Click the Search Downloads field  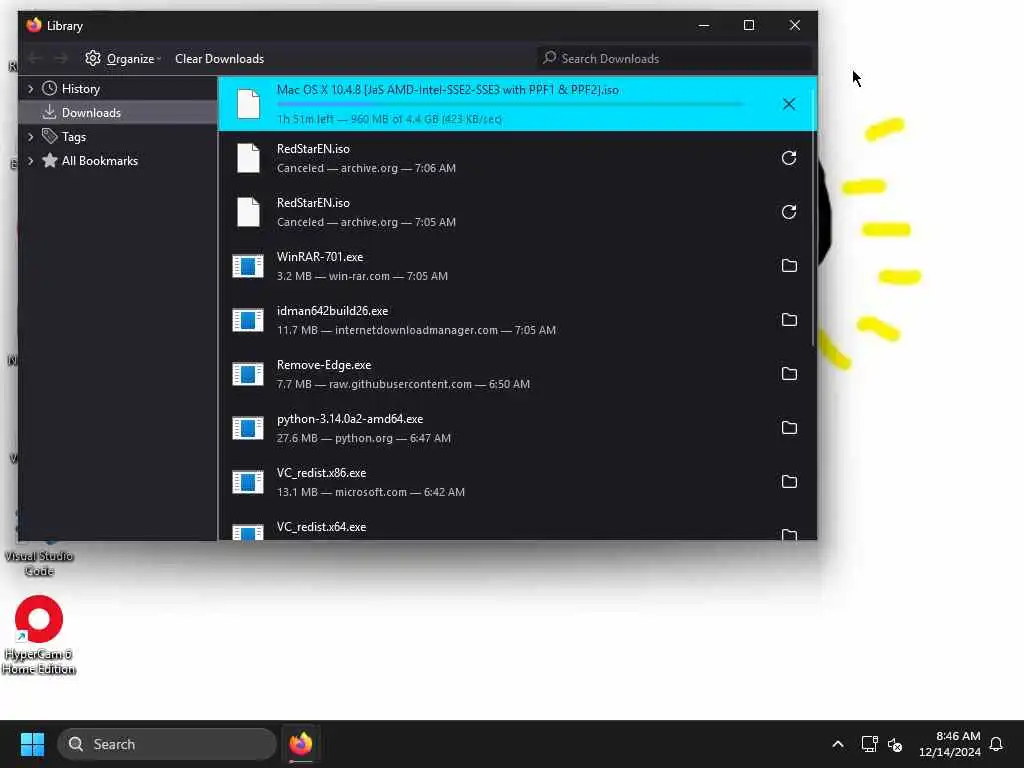(x=674, y=58)
